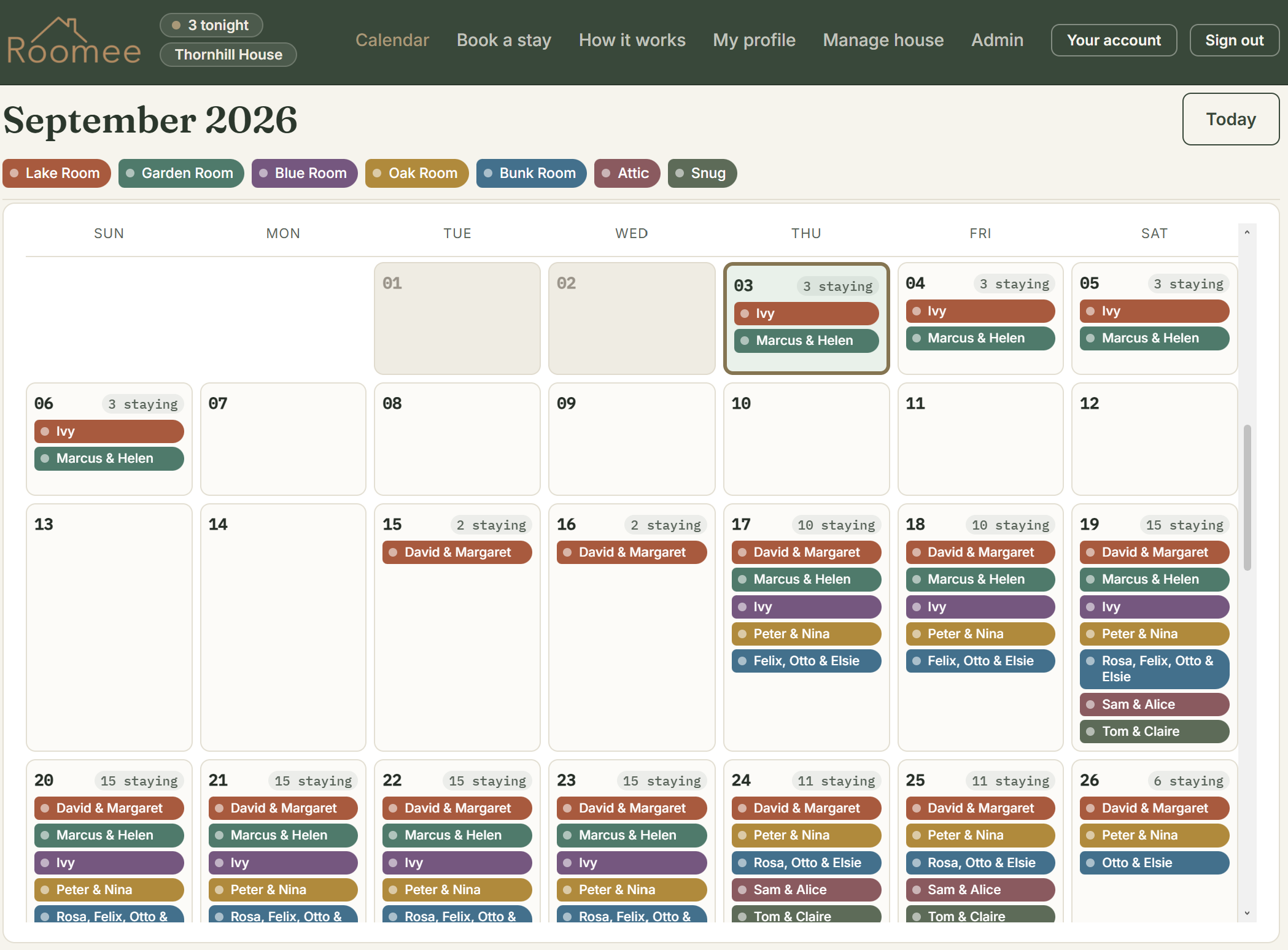Open Otto & Elsie booking on the 26th
The height and width of the screenshot is (950, 1288).
(1154, 863)
